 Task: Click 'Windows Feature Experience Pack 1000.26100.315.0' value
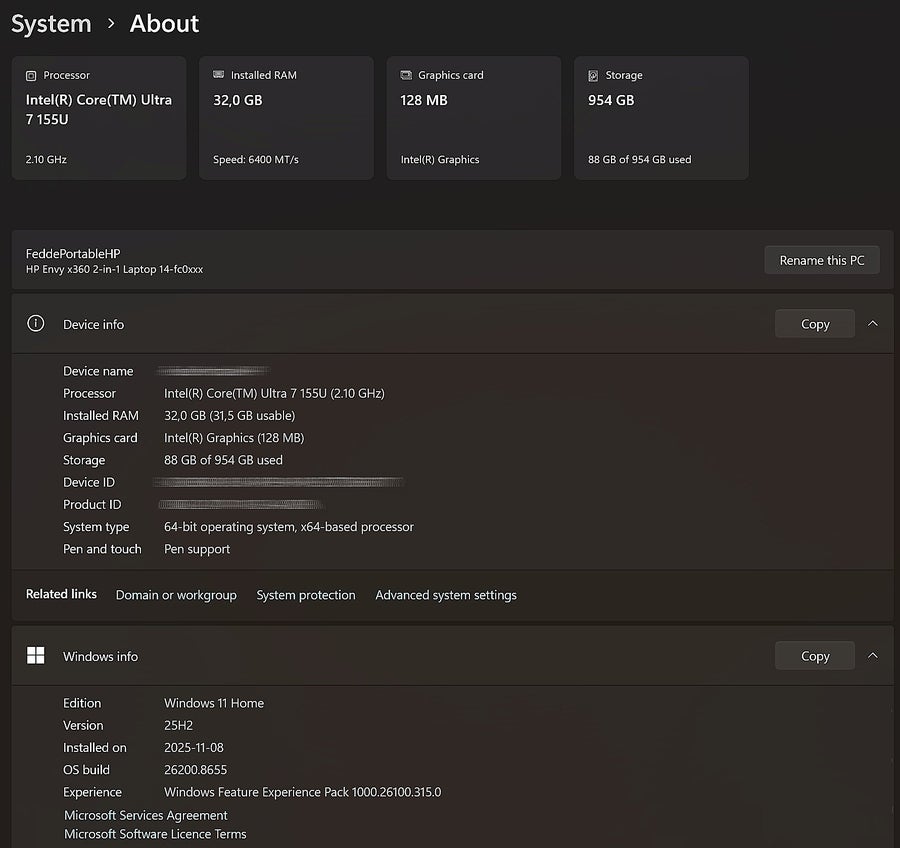click(x=302, y=792)
